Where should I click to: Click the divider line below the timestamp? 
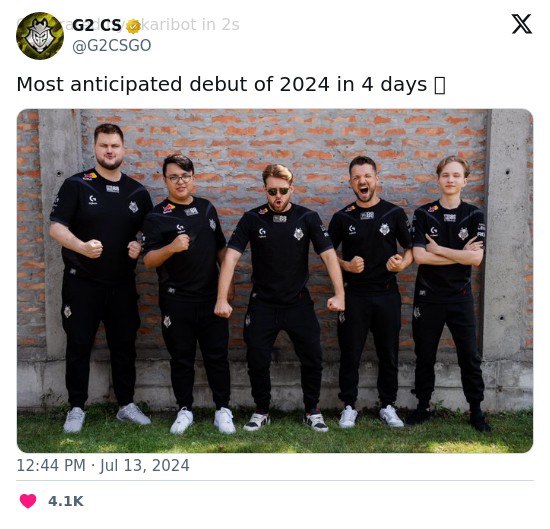tap(275, 480)
